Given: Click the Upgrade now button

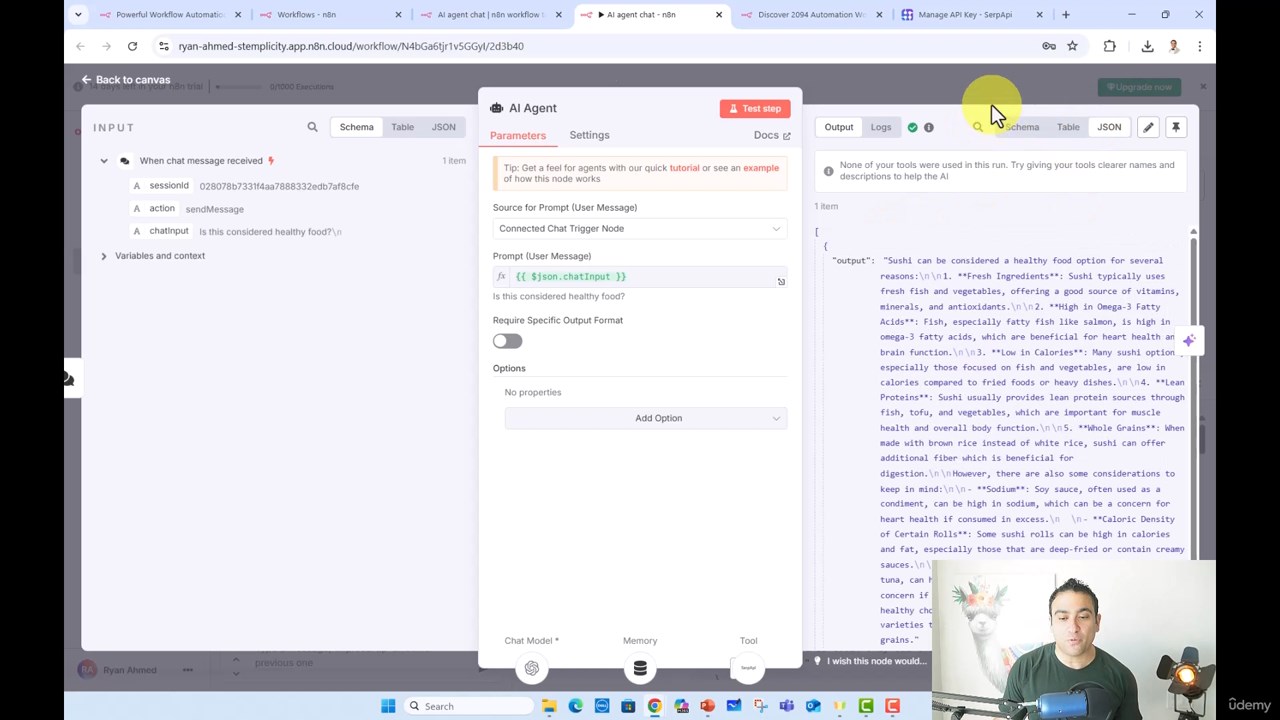Looking at the screenshot, I should pos(1140,87).
